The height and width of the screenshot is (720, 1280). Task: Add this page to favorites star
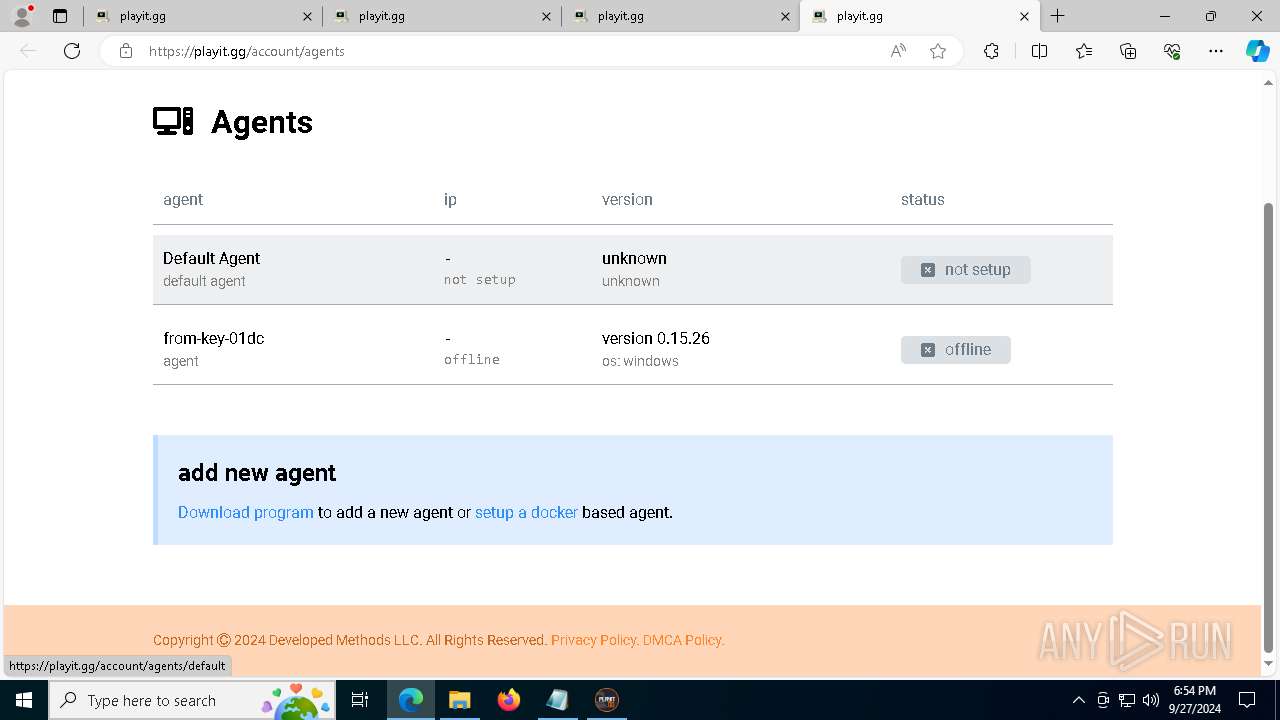938,51
